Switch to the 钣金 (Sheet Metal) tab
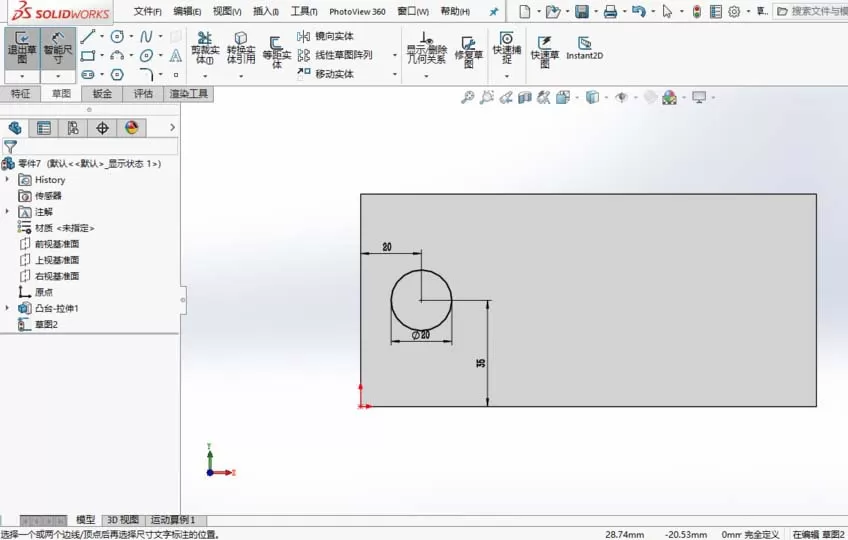The height and width of the screenshot is (540, 848). [102, 94]
